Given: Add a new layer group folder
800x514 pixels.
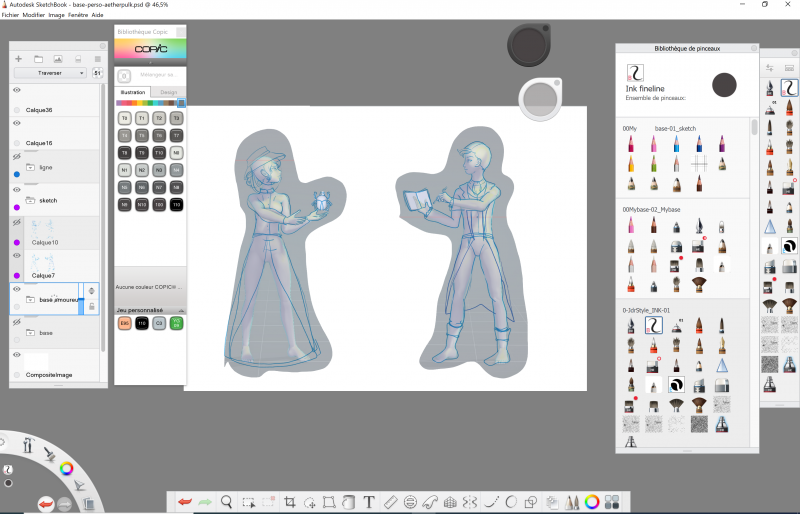Looking at the screenshot, I should tap(38, 59).
